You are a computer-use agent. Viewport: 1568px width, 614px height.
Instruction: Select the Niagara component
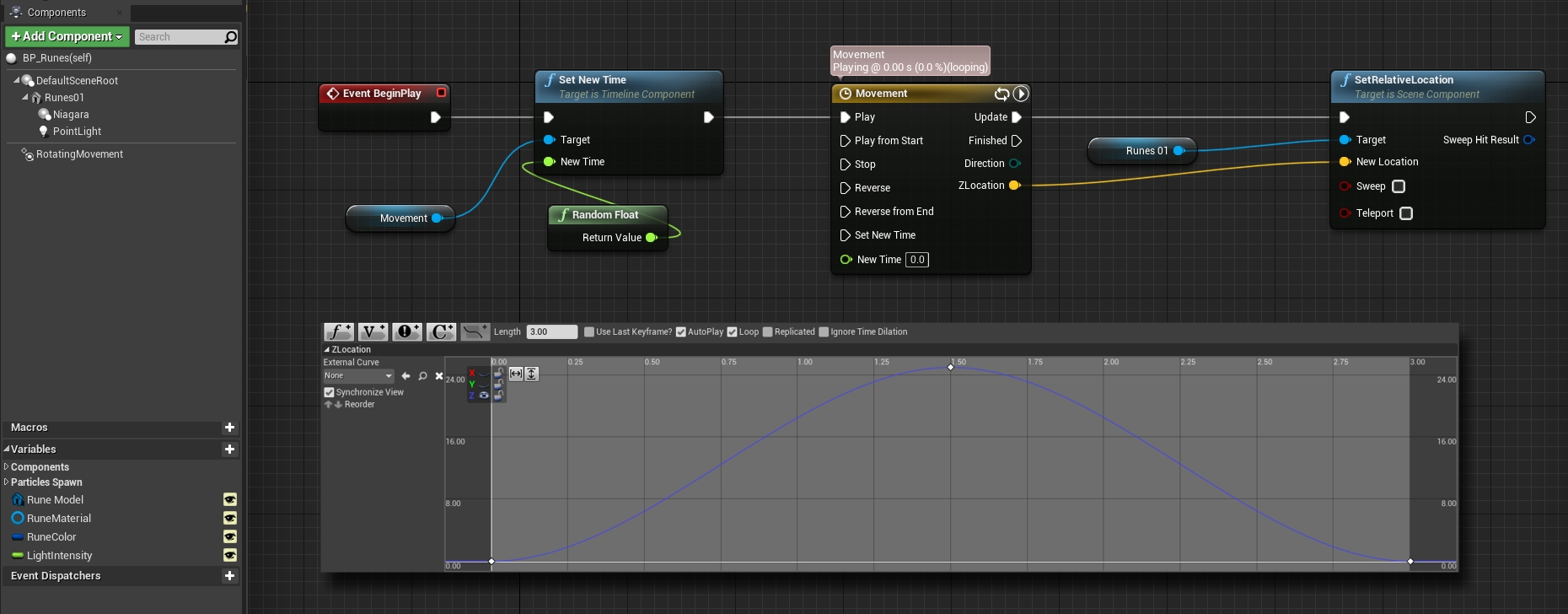pyautogui.click(x=71, y=115)
